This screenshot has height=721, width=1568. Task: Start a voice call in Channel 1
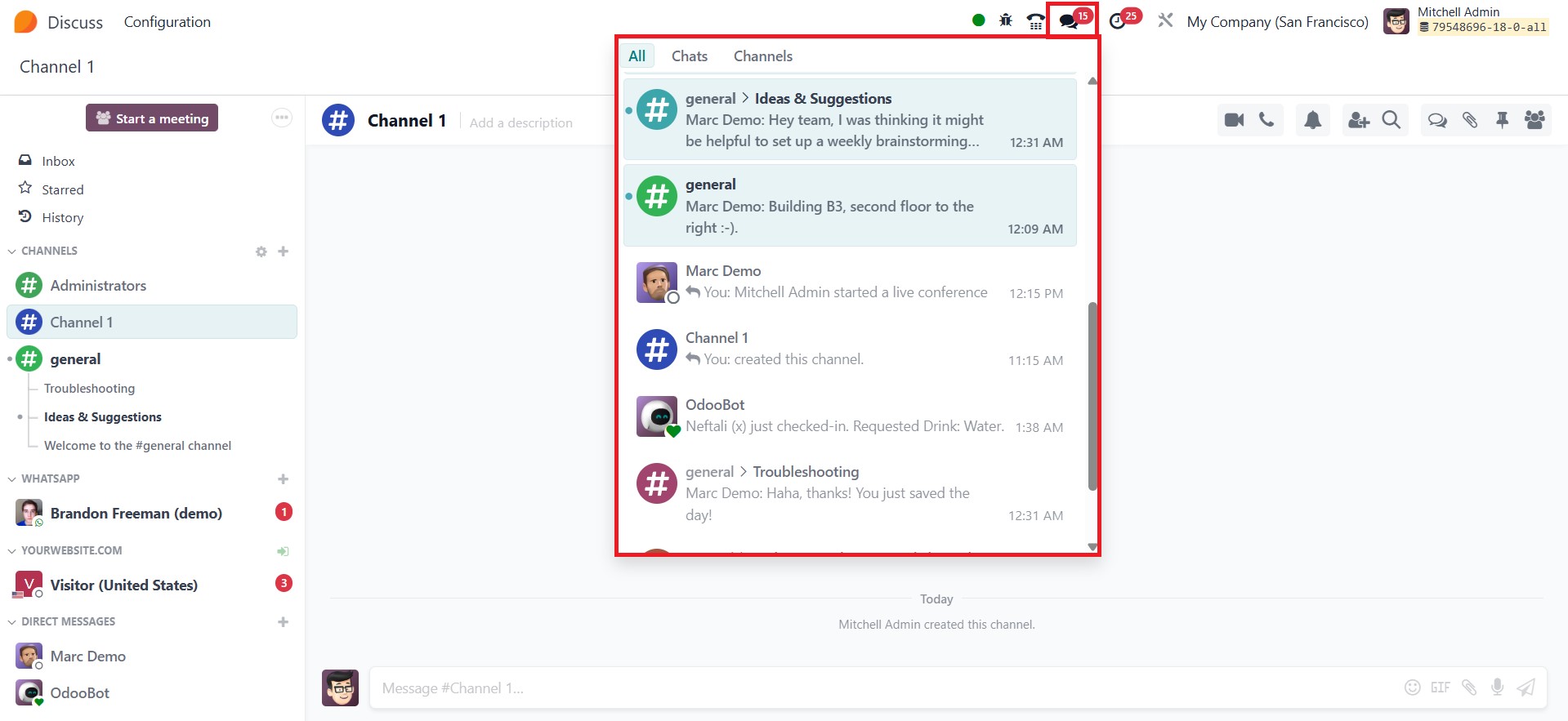1266,120
